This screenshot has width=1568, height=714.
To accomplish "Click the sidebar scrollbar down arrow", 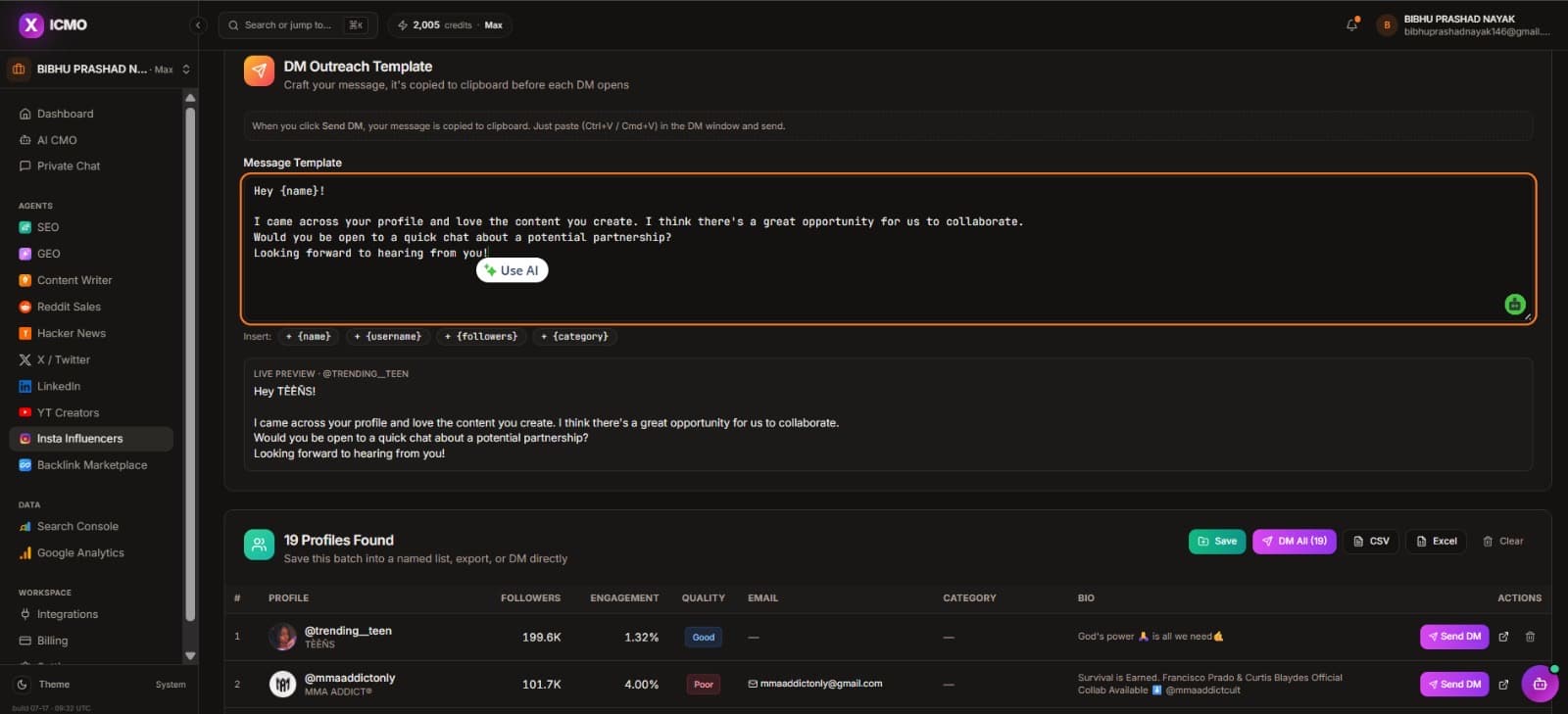I will (190, 656).
